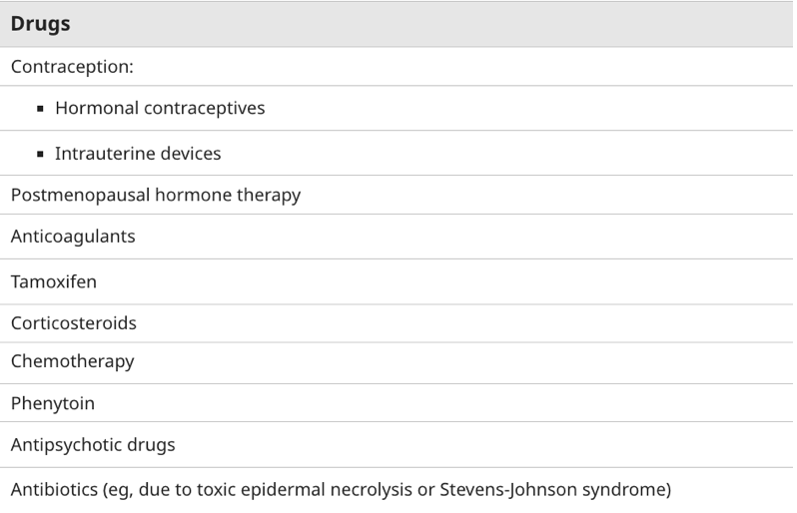797x513 pixels.
Task: Select the "Phenytoin" row
Action: tap(53, 404)
